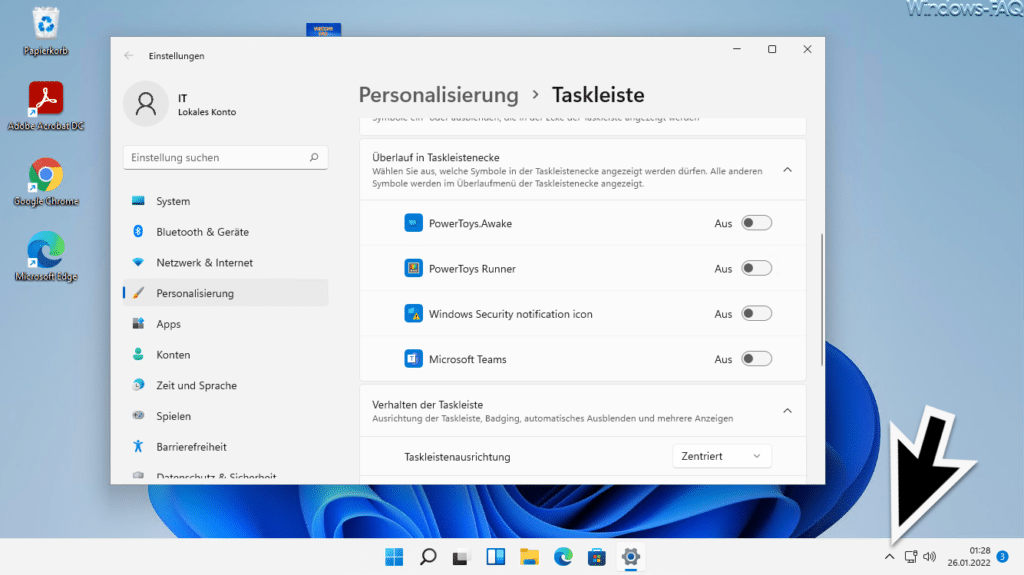Open Konten settings category

click(225, 355)
